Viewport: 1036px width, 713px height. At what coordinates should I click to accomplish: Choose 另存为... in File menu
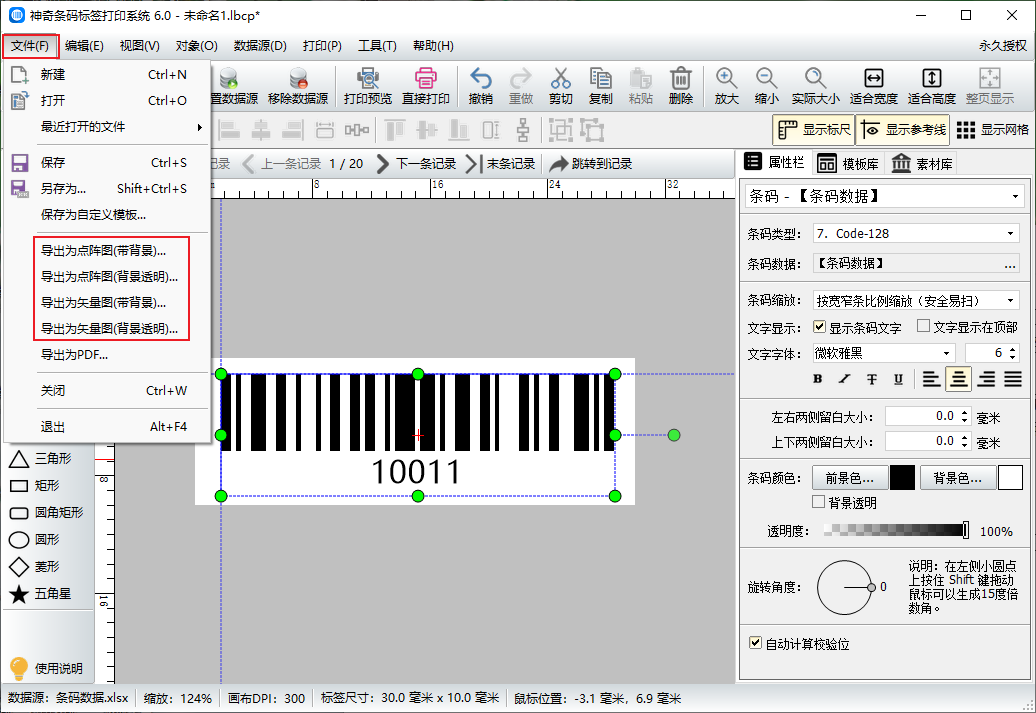point(108,188)
